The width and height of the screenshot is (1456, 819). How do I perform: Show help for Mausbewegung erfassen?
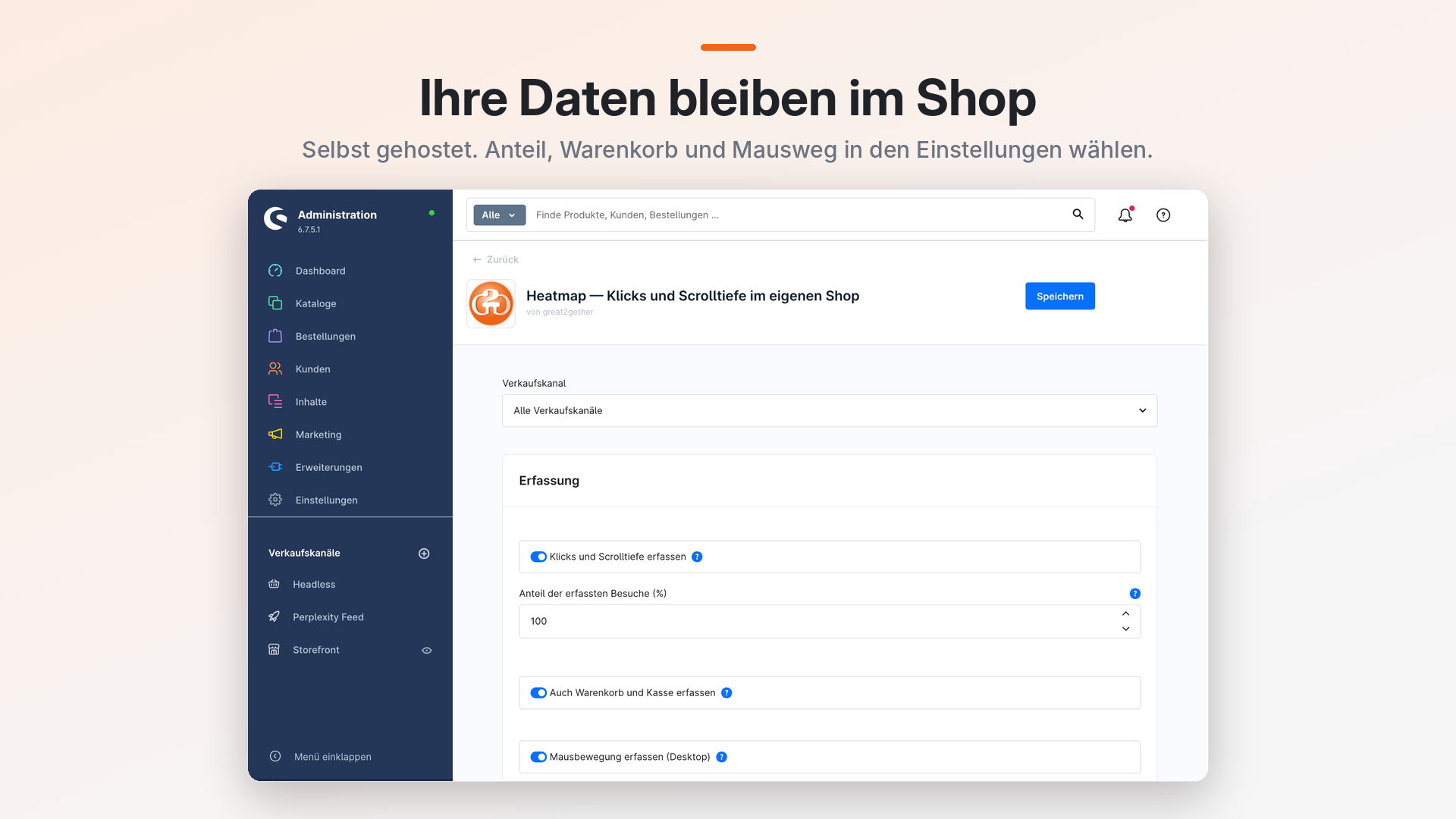click(721, 757)
